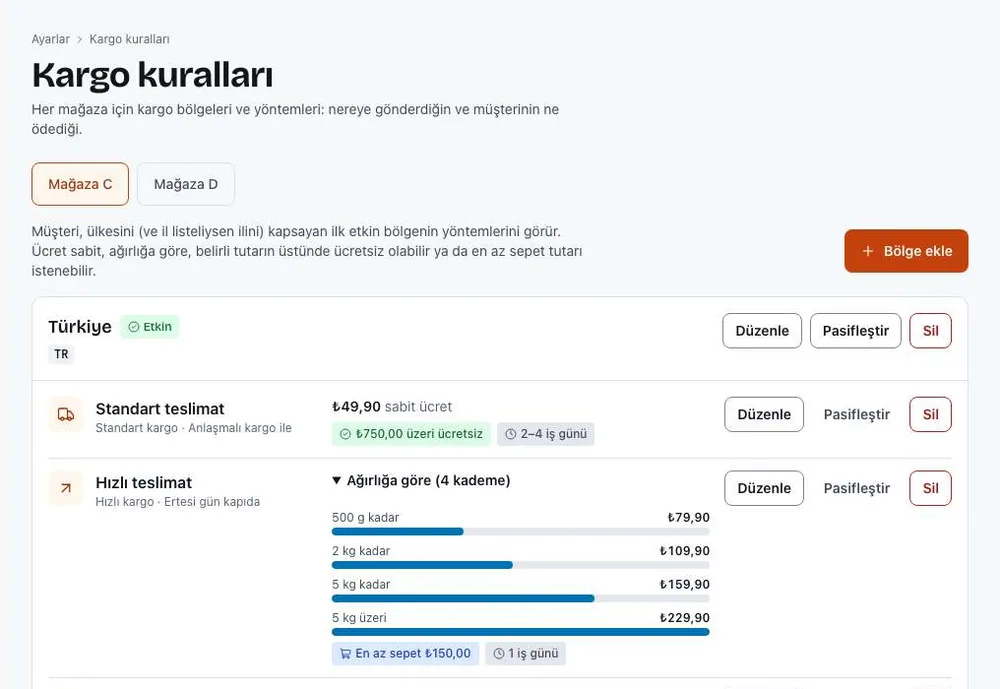This screenshot has height=689, width=1000.
Task: Click the TR country code tag
Action: (61, 354)
